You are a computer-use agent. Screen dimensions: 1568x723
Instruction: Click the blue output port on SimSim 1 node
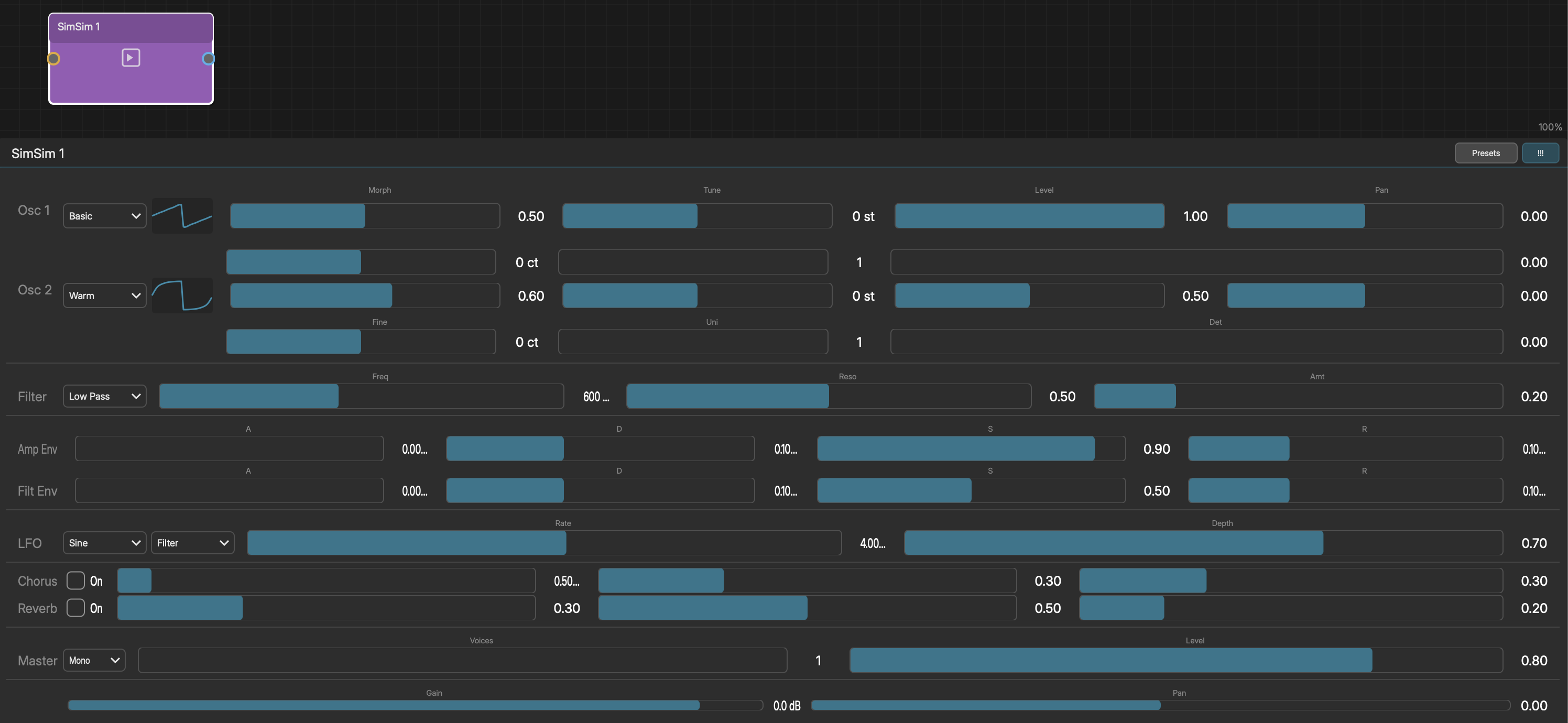pos(208,59)
